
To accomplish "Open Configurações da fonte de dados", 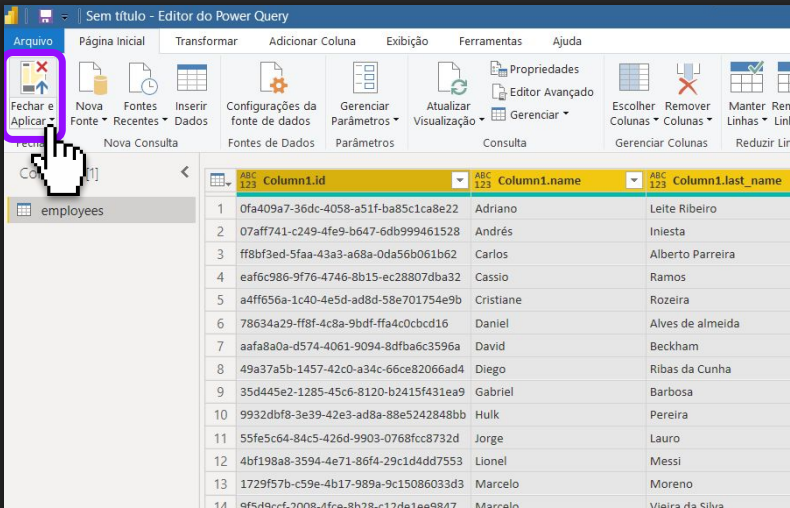I will pos(272,94).
